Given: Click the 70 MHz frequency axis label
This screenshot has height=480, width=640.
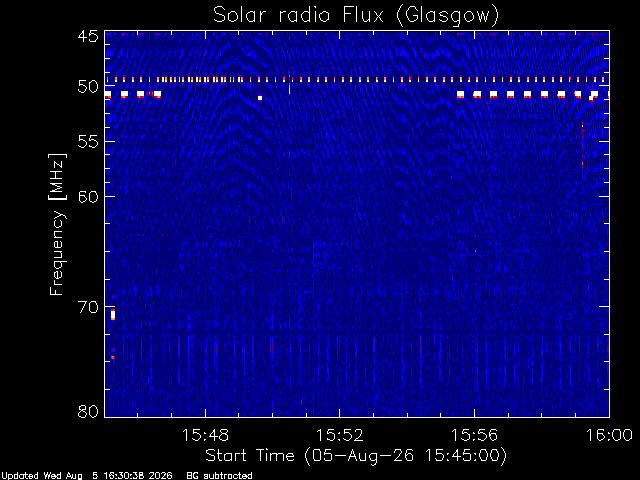Looking at the screenshot, I should coord(88,307).
